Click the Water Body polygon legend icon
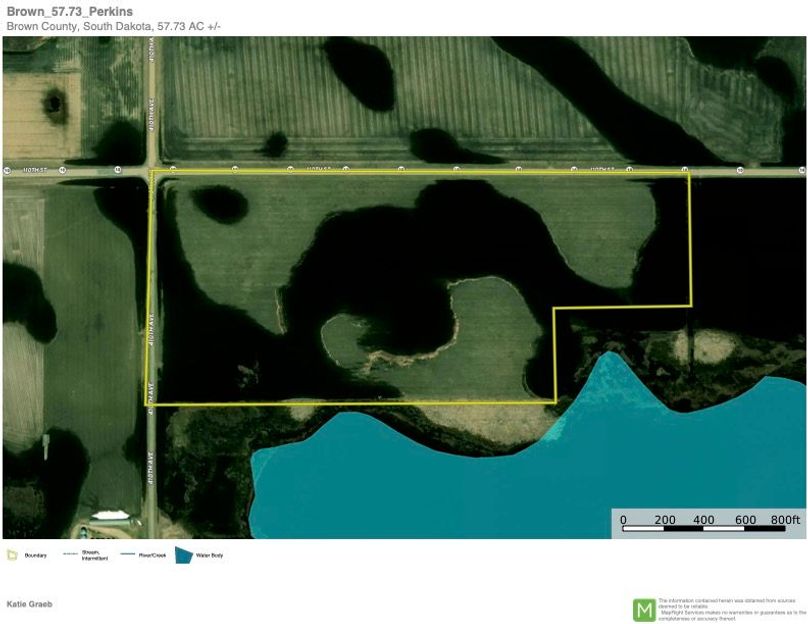This screenshot has height=624, width=808. [x=183, y=556]
